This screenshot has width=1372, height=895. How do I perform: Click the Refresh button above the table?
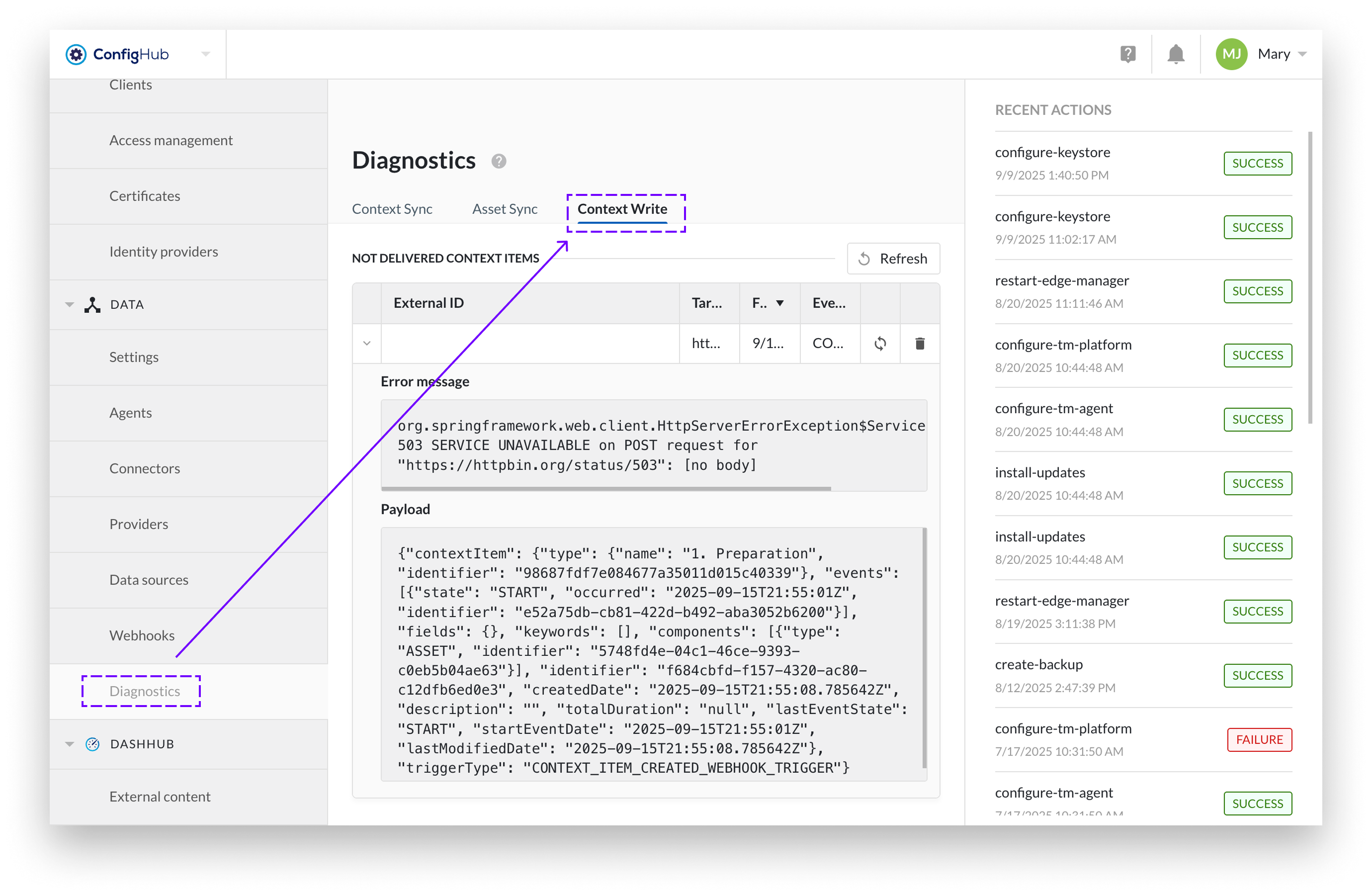click(893, 259)
